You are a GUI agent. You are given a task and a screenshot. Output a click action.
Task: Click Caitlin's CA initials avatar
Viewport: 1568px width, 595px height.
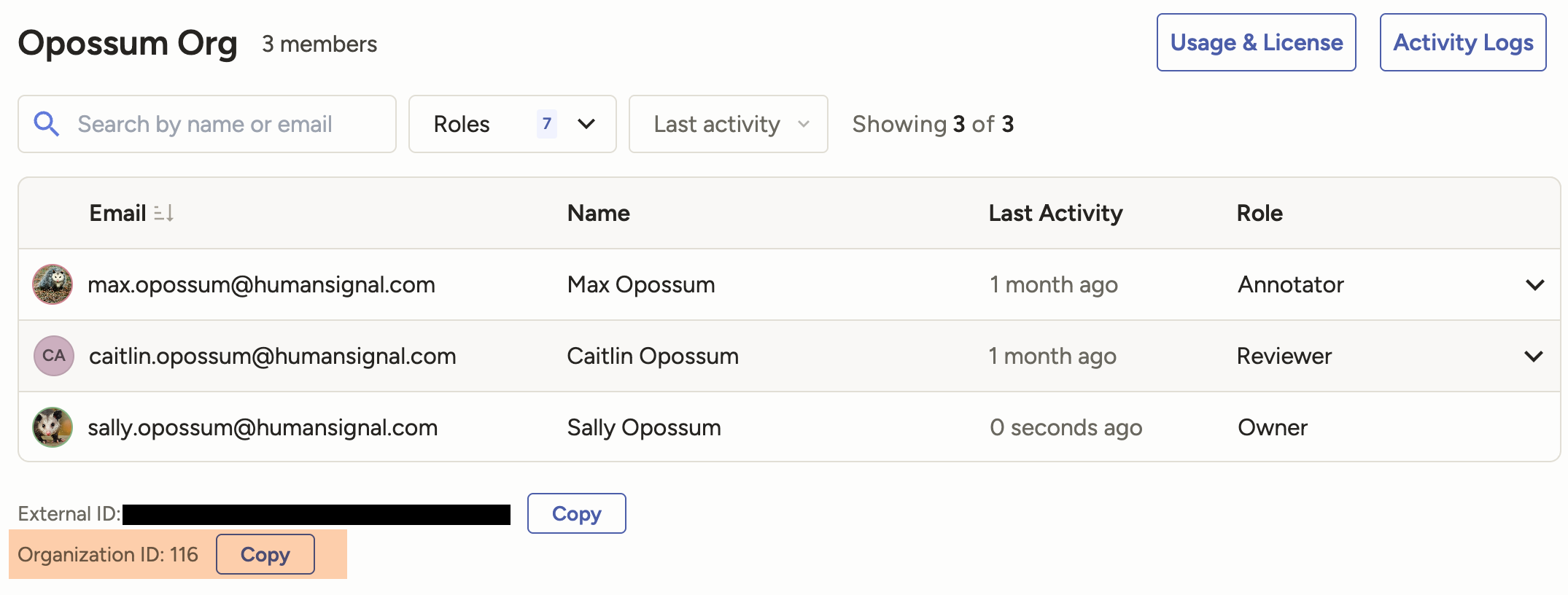pos(54,356)
